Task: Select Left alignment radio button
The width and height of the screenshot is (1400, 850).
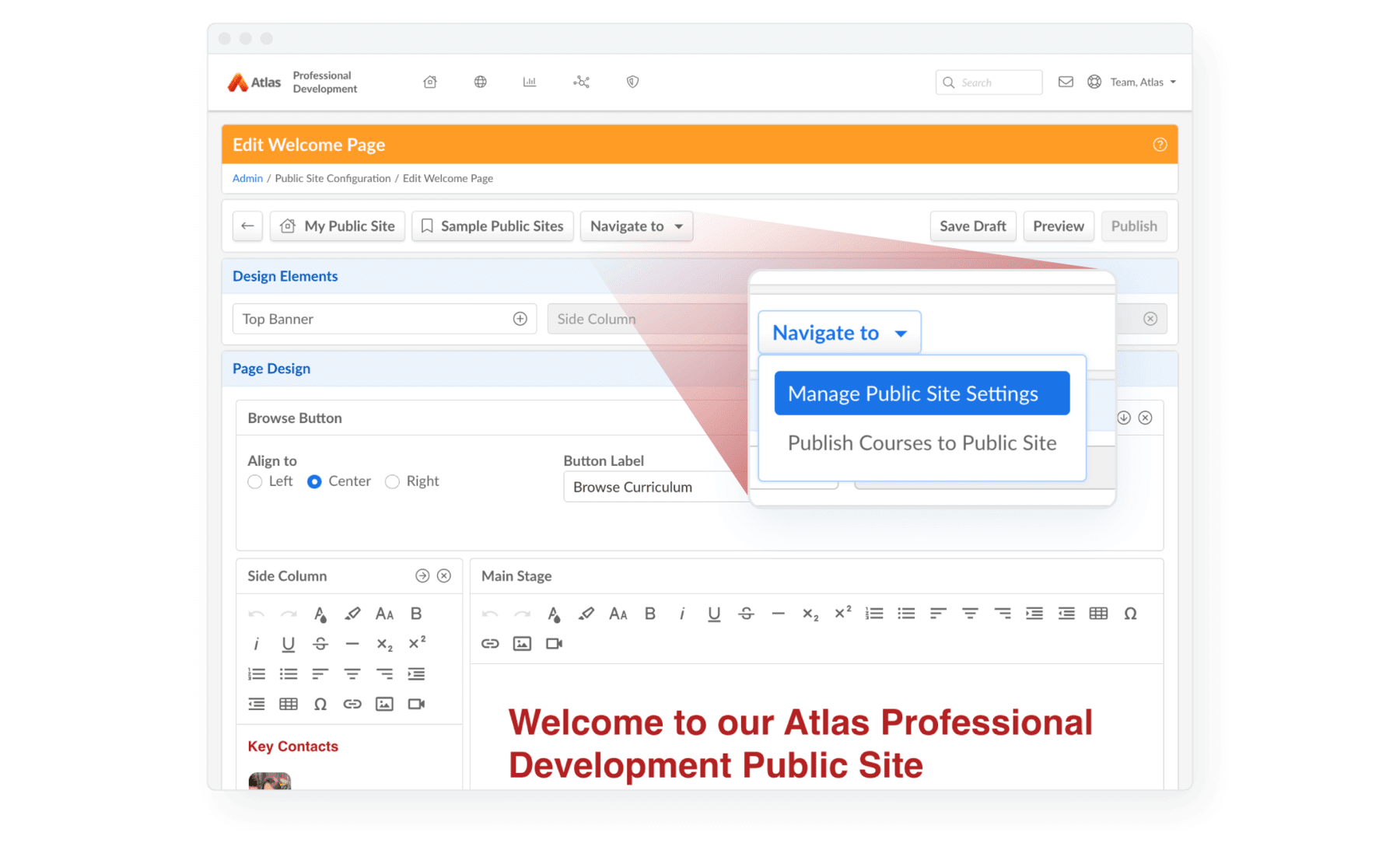Action: tap(254, 481)
